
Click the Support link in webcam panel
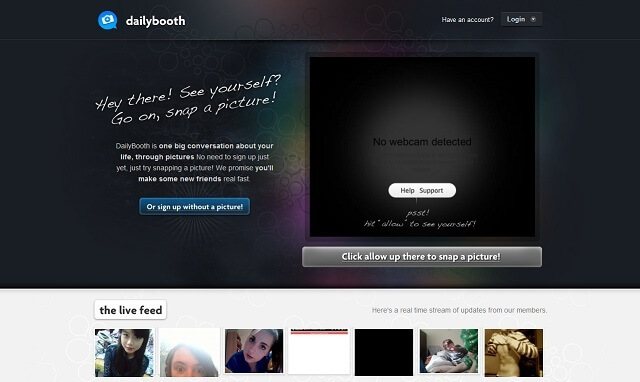(431, 191)
